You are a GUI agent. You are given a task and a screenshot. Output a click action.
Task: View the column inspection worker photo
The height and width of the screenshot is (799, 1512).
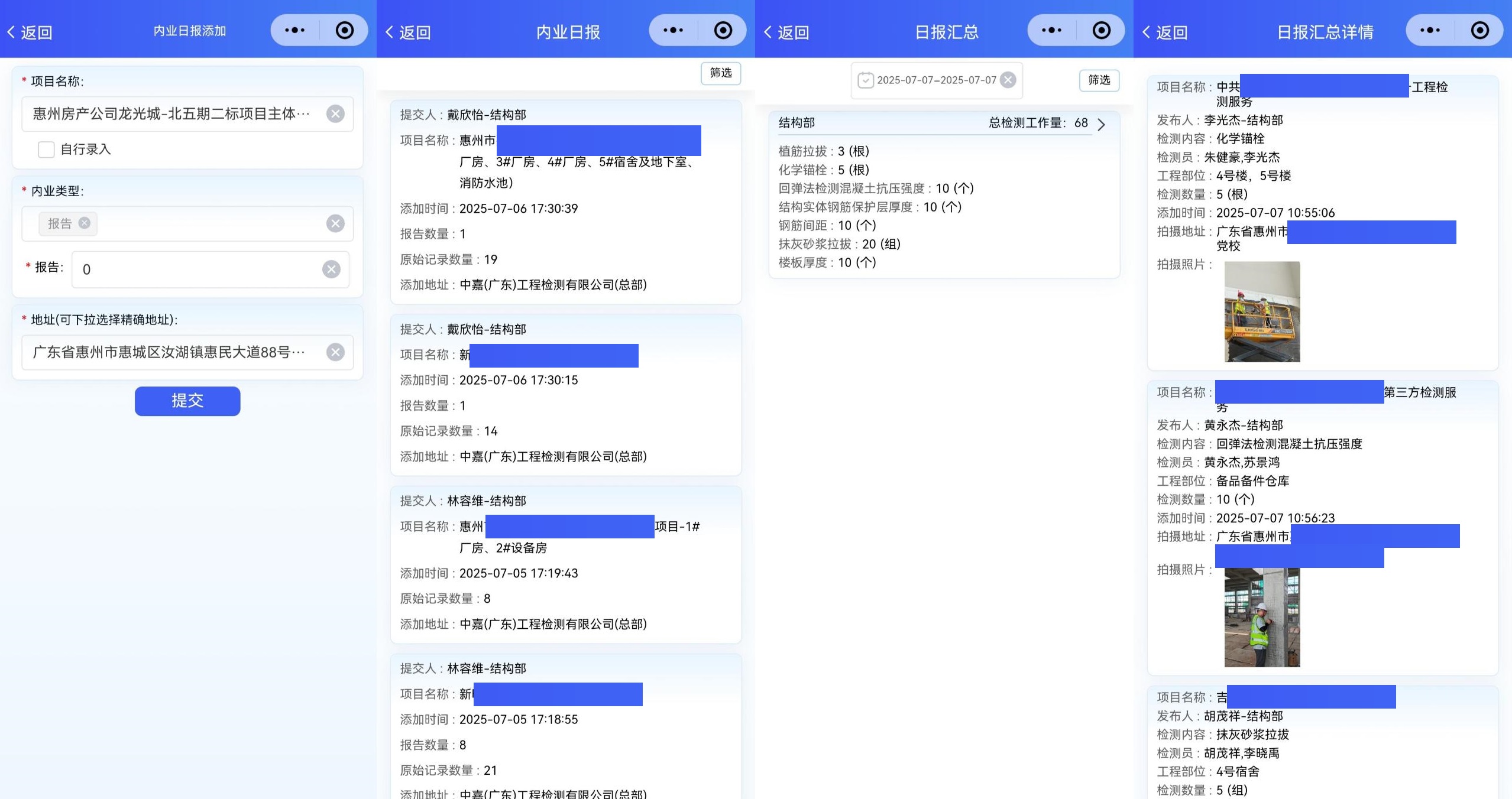[1262, 617]
